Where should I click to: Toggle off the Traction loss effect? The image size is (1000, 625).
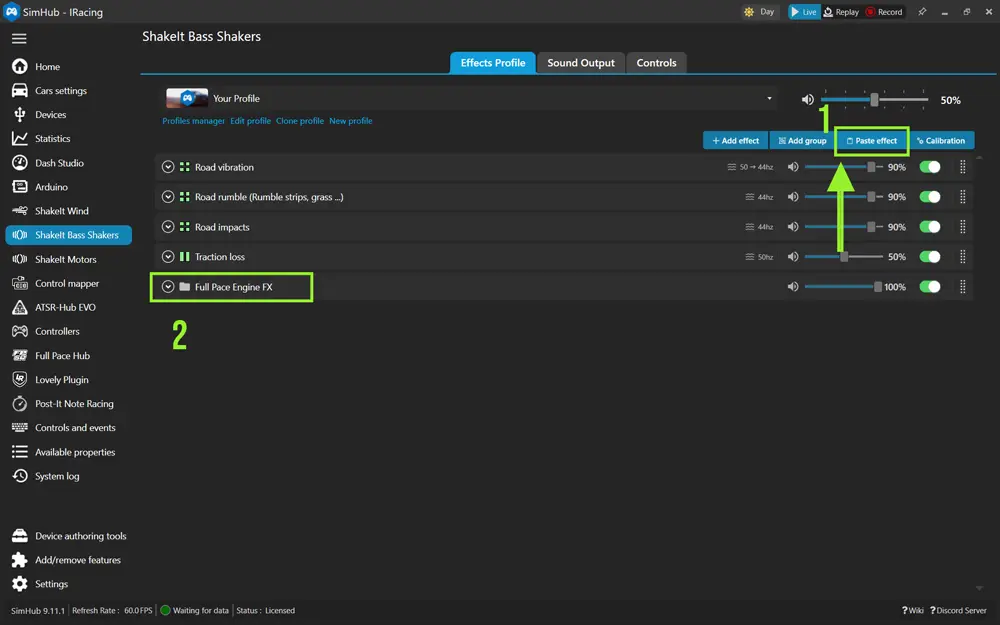click(930, 257)
